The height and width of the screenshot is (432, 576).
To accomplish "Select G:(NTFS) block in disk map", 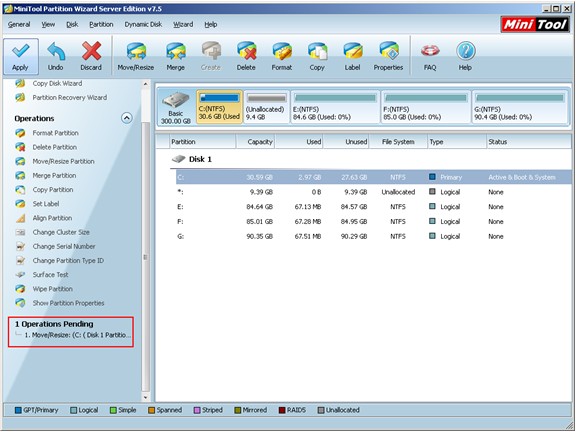I will pos(520,107).
